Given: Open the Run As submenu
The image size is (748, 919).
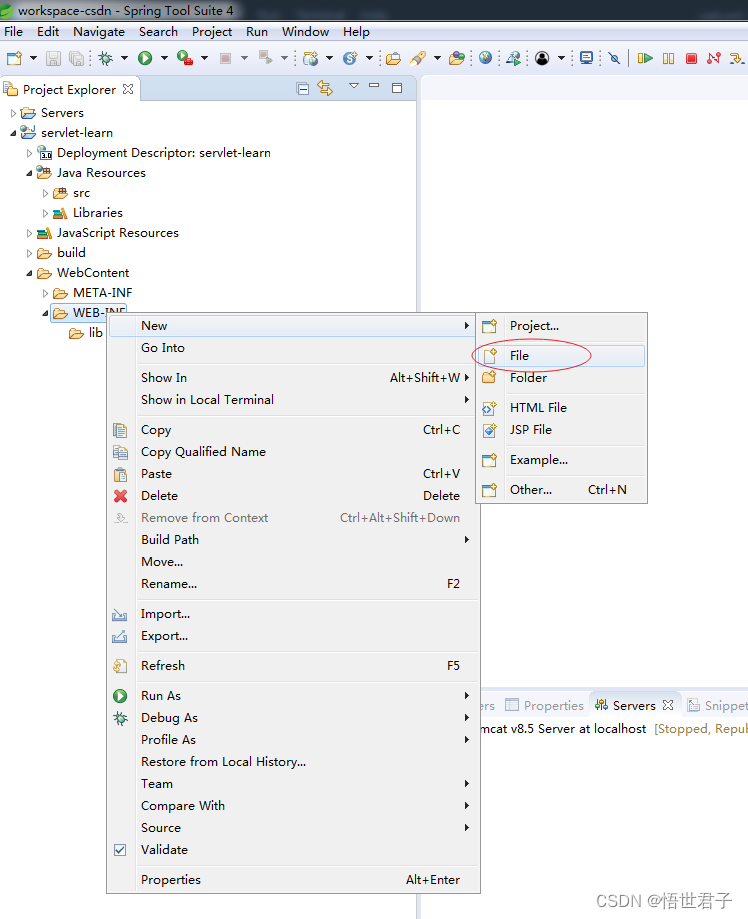Looking at the screenshot, I should click(292, 696).
